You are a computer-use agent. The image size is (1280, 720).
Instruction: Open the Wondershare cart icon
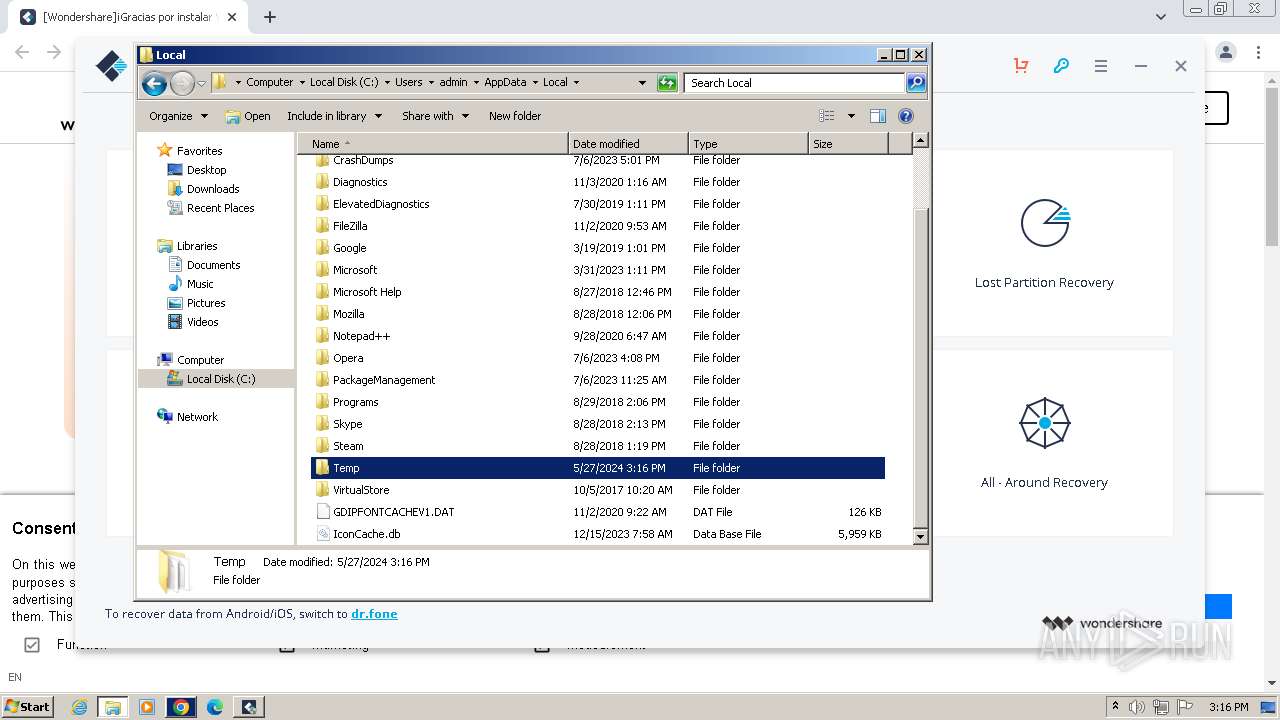point(1021,66)
